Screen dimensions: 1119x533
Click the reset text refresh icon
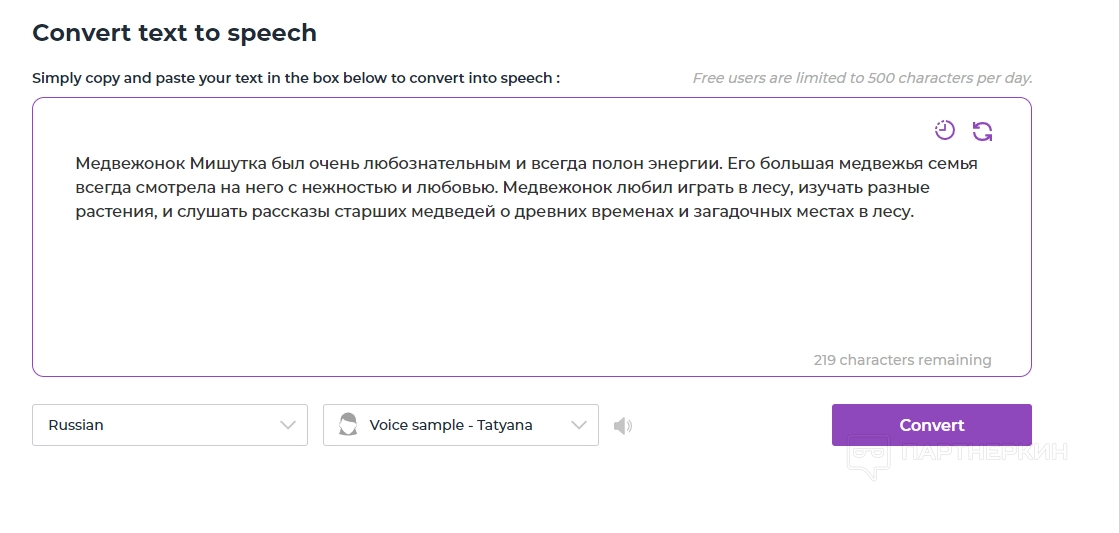[983, 131]
